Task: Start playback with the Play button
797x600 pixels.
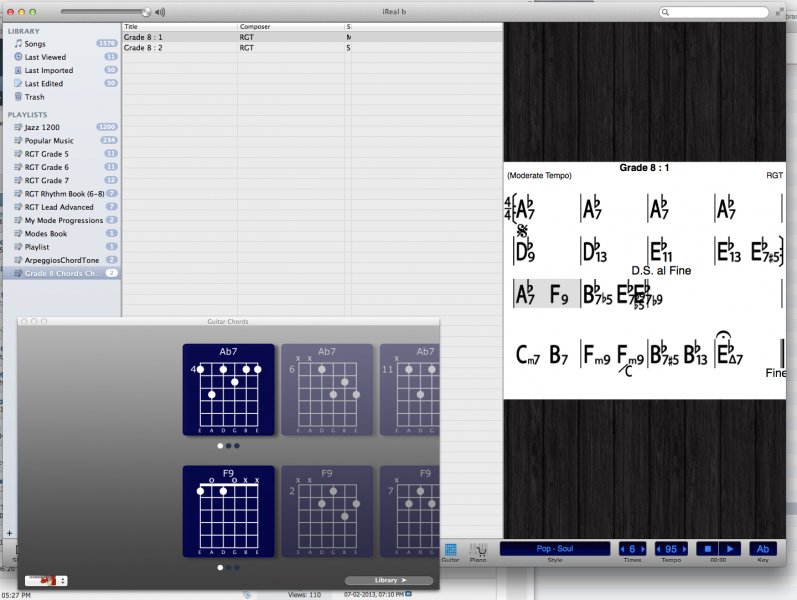Action: (x=731, y=549)
